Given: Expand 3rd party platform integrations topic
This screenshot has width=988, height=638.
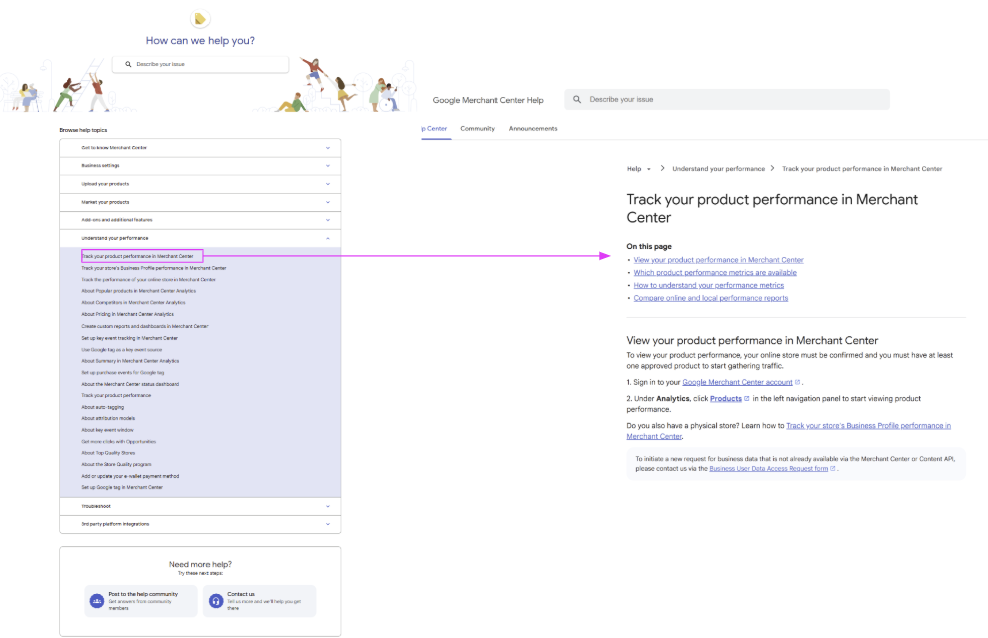Looking at the screenshot, I should (200, 524).
